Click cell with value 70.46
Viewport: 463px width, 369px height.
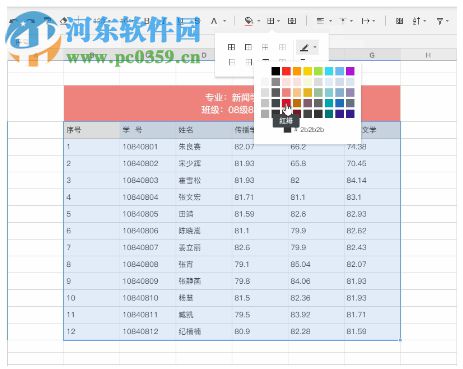click(372, 163)
